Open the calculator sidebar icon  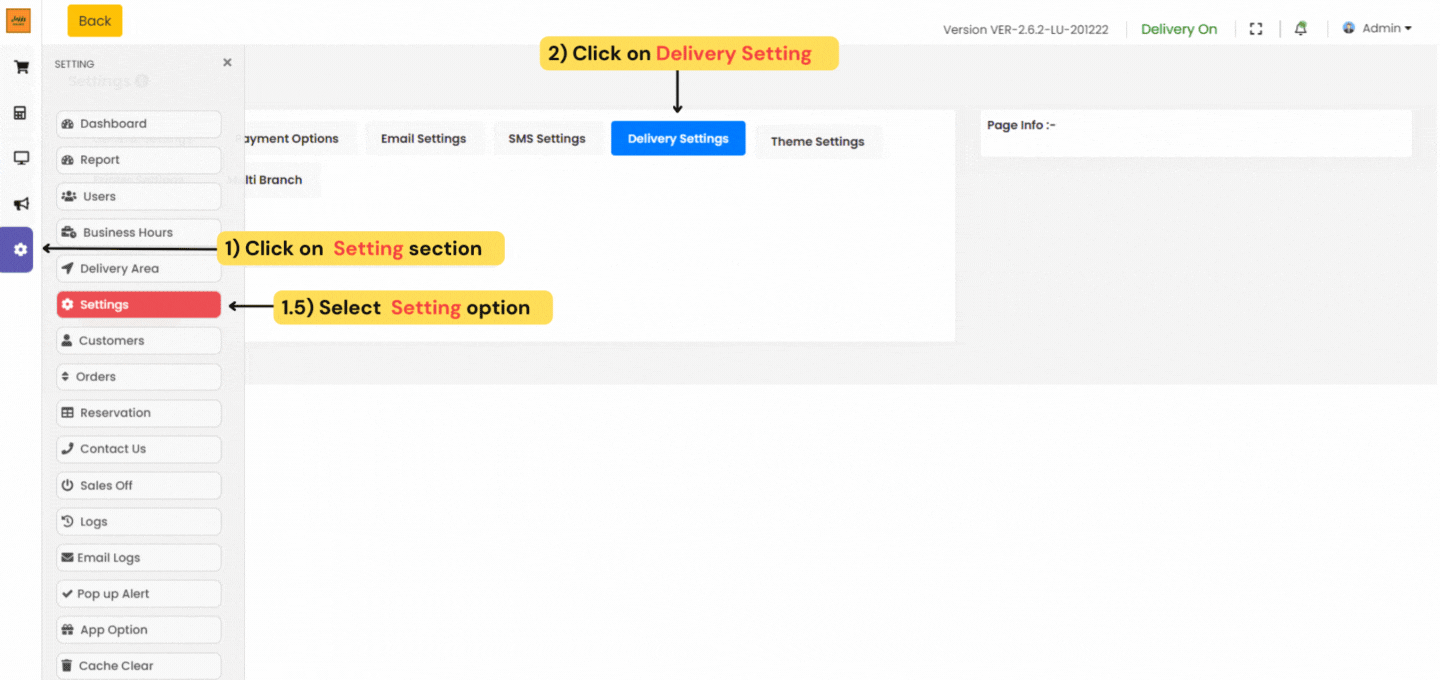(20, 113)
